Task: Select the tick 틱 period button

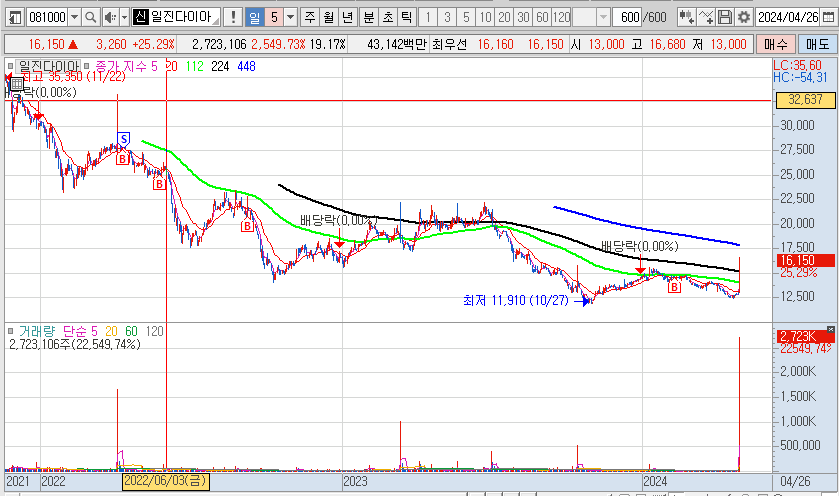Action: click(406, 18)
